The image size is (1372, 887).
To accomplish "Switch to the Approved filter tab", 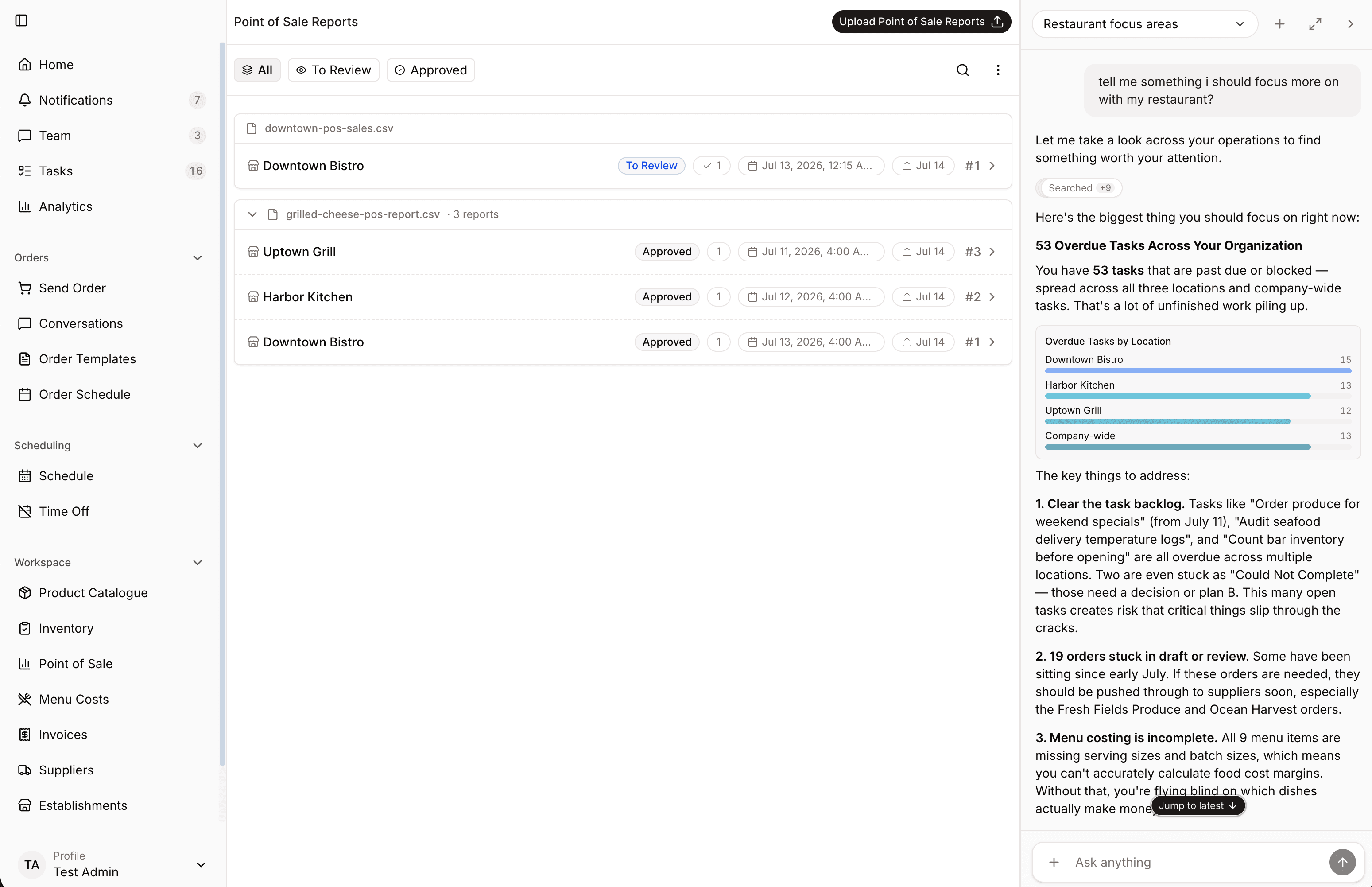I will (x=430, y=70).
